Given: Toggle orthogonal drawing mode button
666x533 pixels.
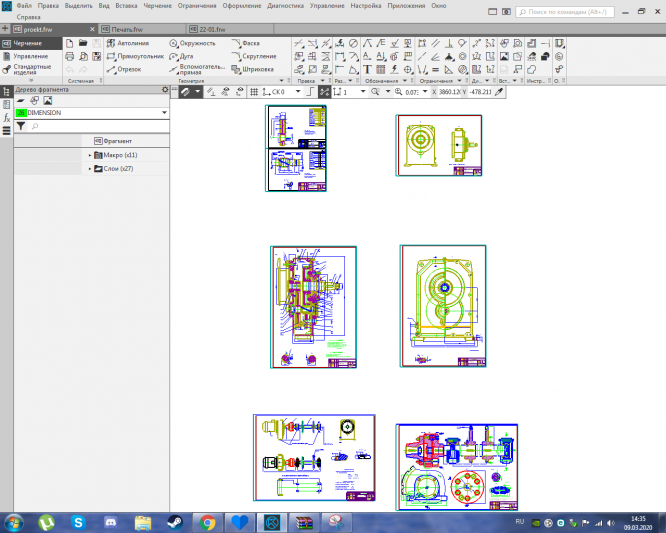Looking at the screenshot, I should coord(312,91).
